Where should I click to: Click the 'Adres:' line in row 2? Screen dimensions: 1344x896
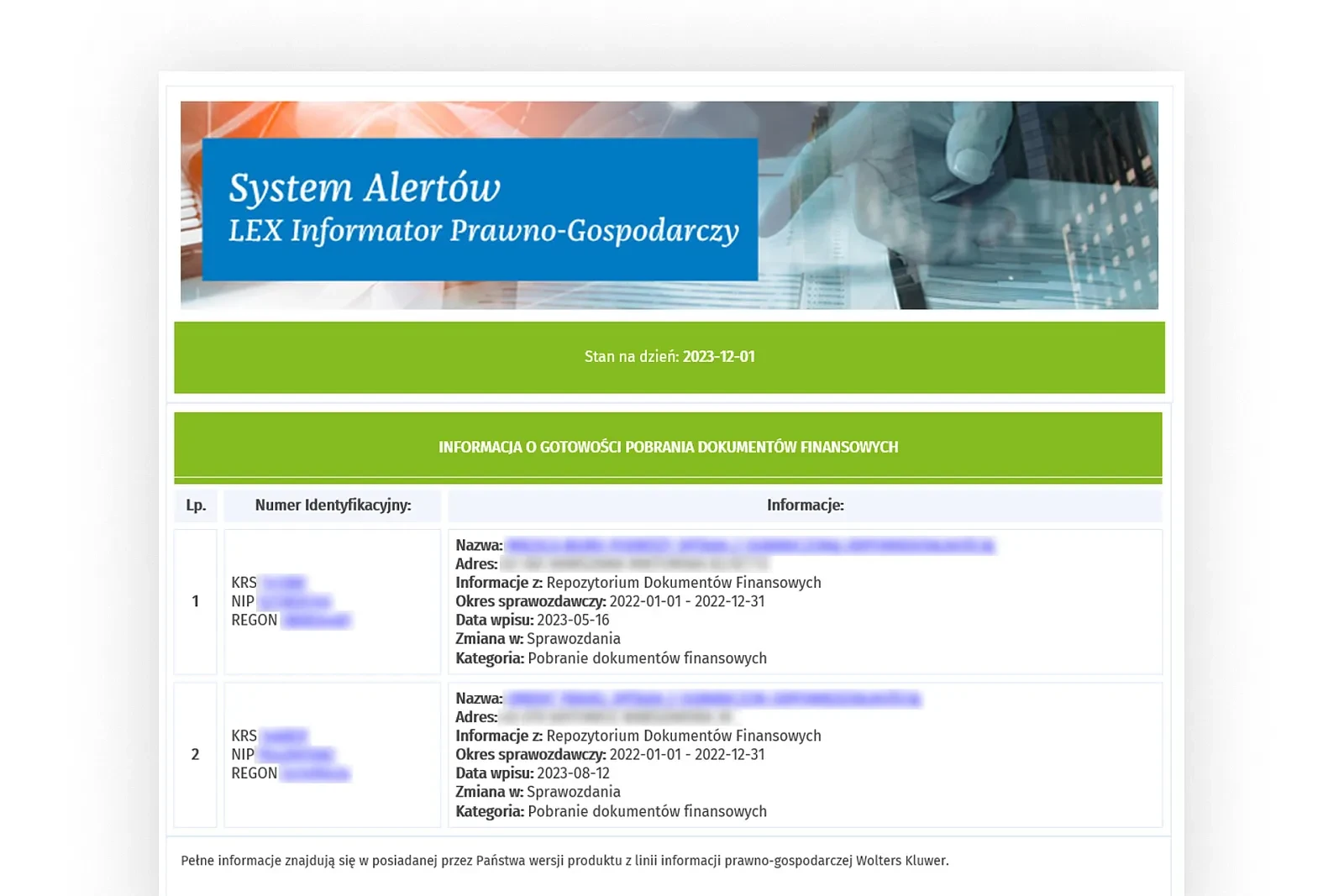pyautogui.click(x=594, y=717)
